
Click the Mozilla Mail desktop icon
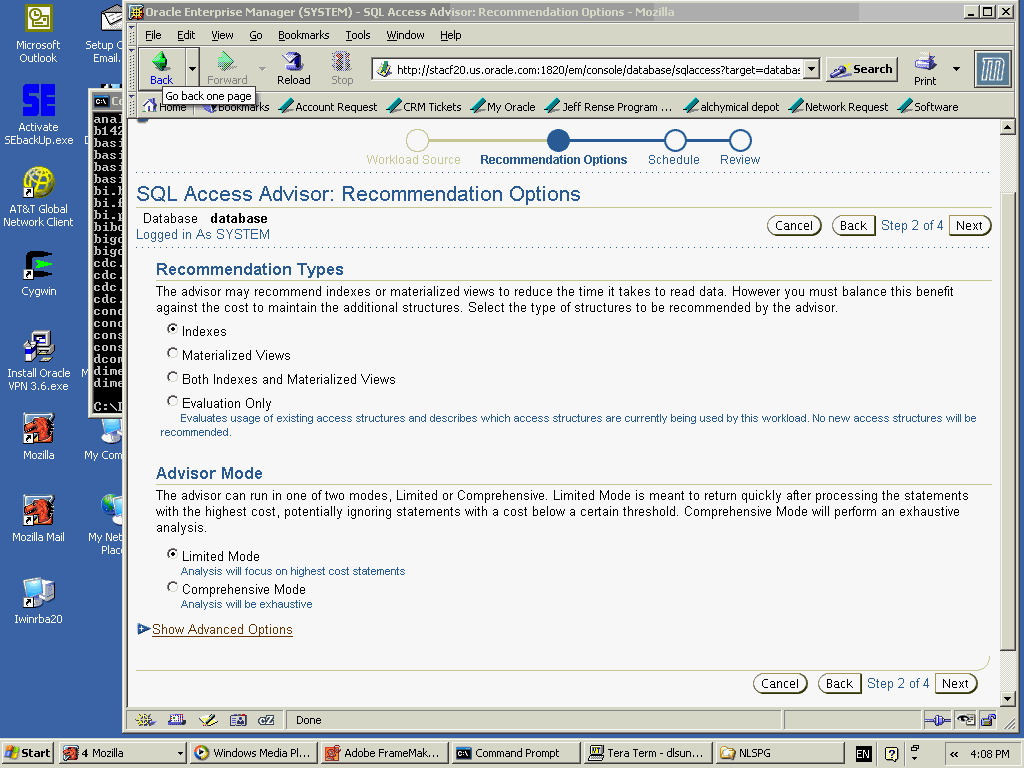click(x=38, y=511)
